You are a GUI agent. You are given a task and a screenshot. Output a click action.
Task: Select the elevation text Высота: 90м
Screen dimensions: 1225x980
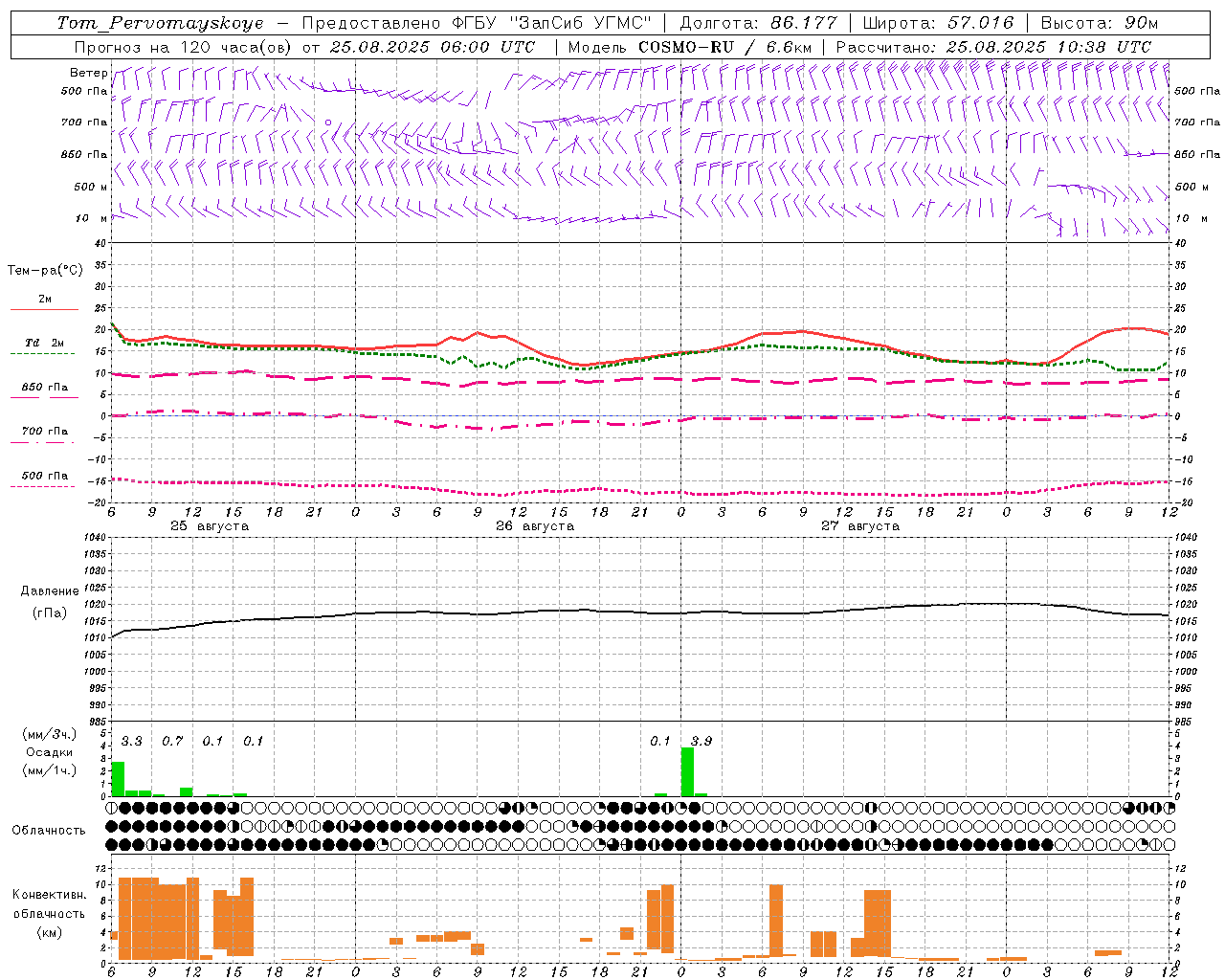[x=1099, y=23]
